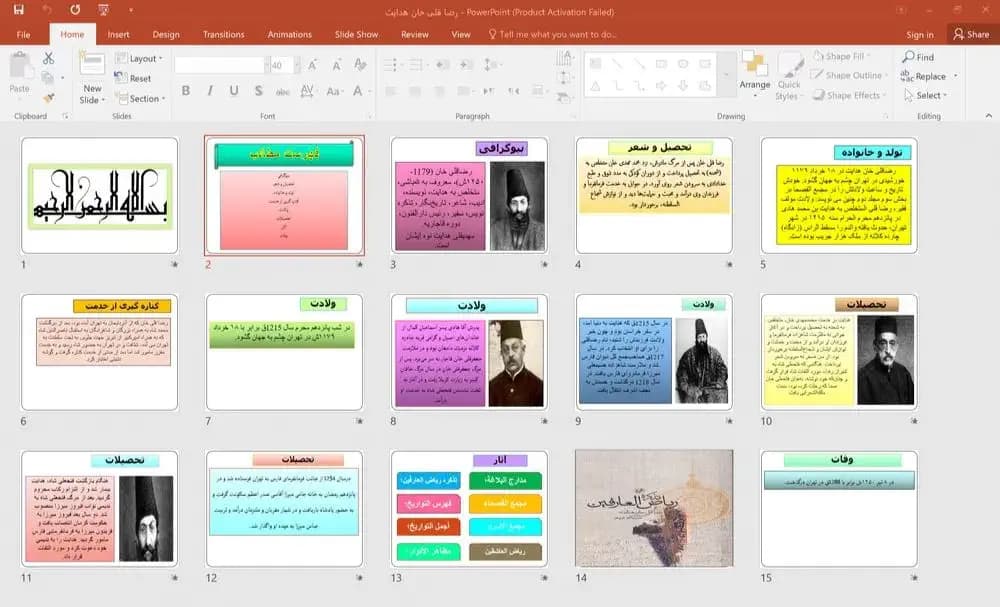Click the Convert to SmartArt icon
The image size is (1000, 607).
pos(564,98)
